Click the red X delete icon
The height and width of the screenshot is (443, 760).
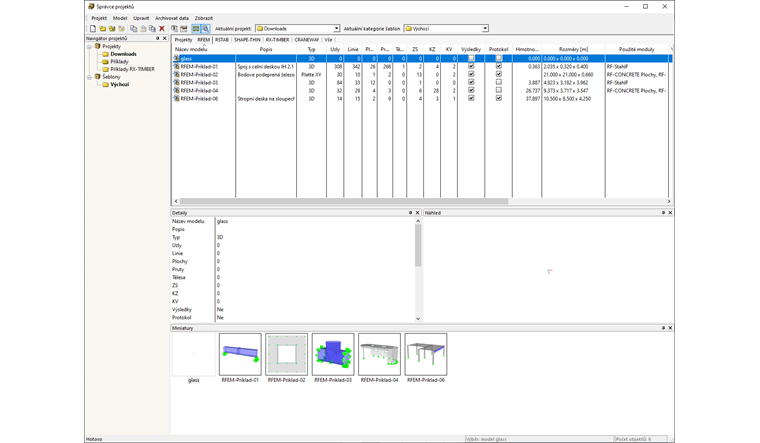(162, 29)
